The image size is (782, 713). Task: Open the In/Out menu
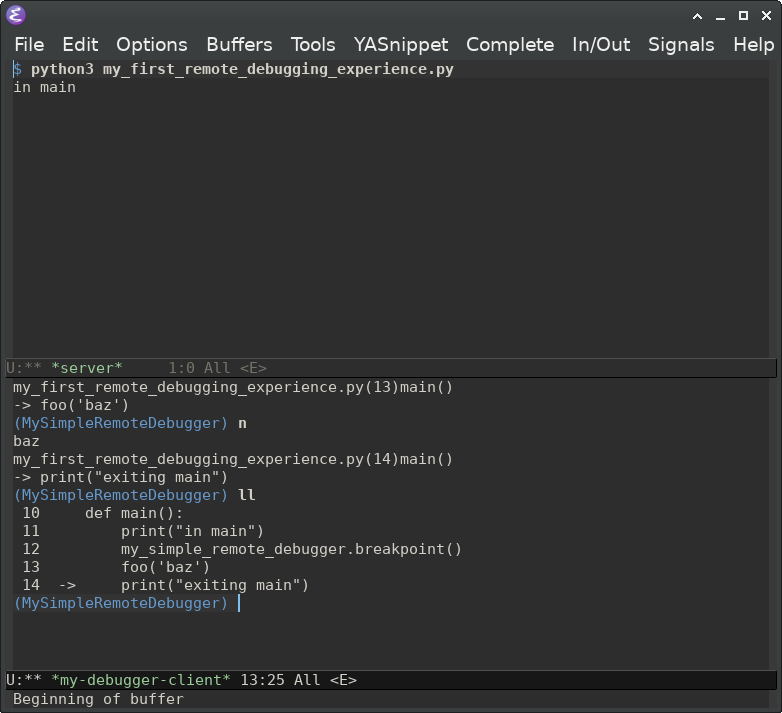(x=601, y=45)
